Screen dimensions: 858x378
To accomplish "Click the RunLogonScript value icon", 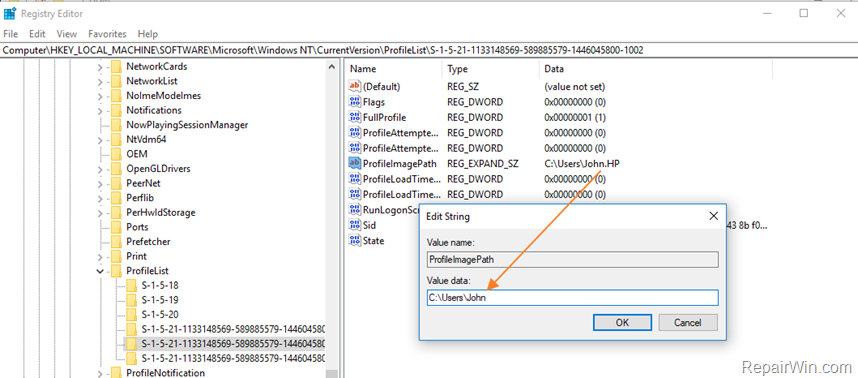I will pyautogui.click(x=355, y=210).
